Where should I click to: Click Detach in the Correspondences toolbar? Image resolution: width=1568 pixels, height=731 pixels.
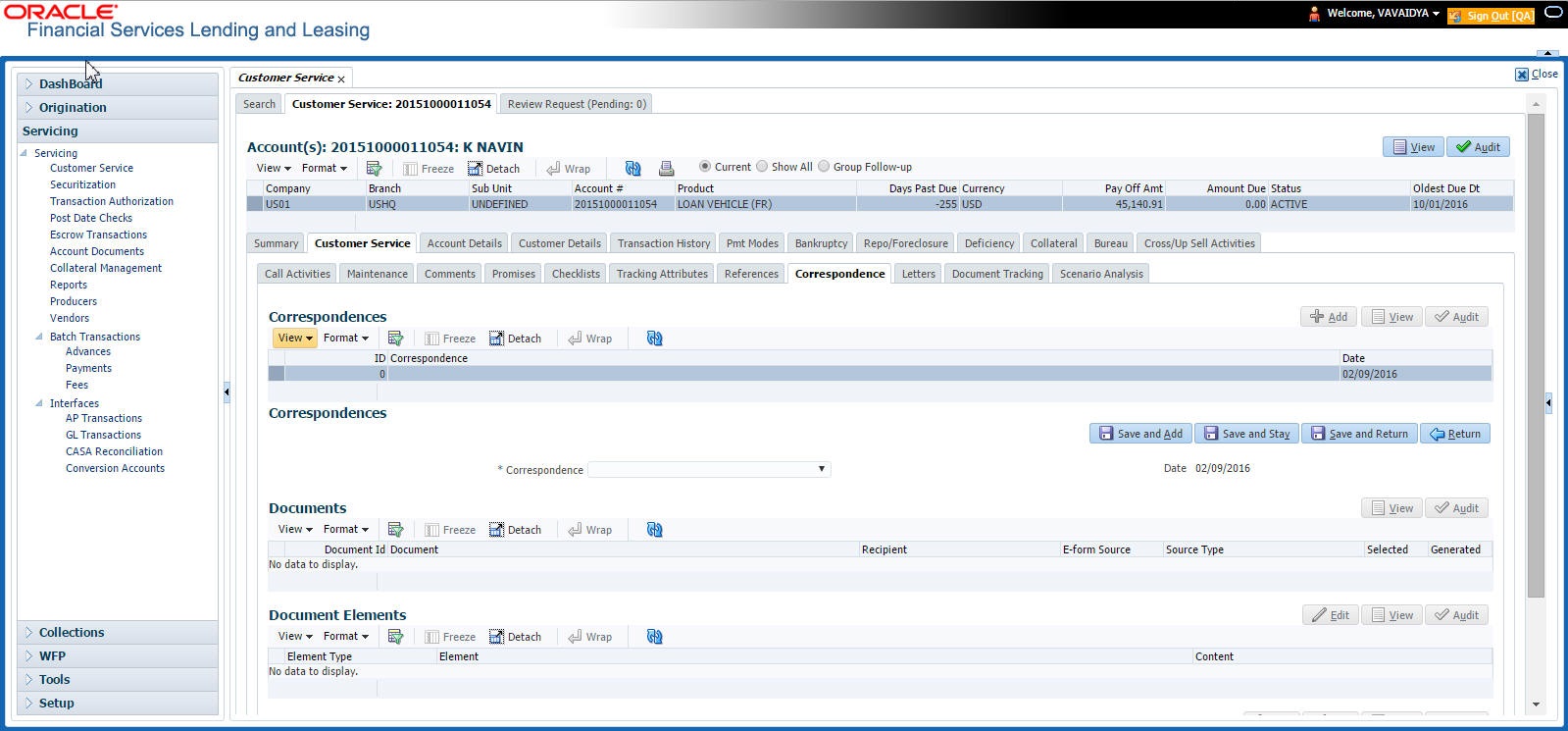516,339
